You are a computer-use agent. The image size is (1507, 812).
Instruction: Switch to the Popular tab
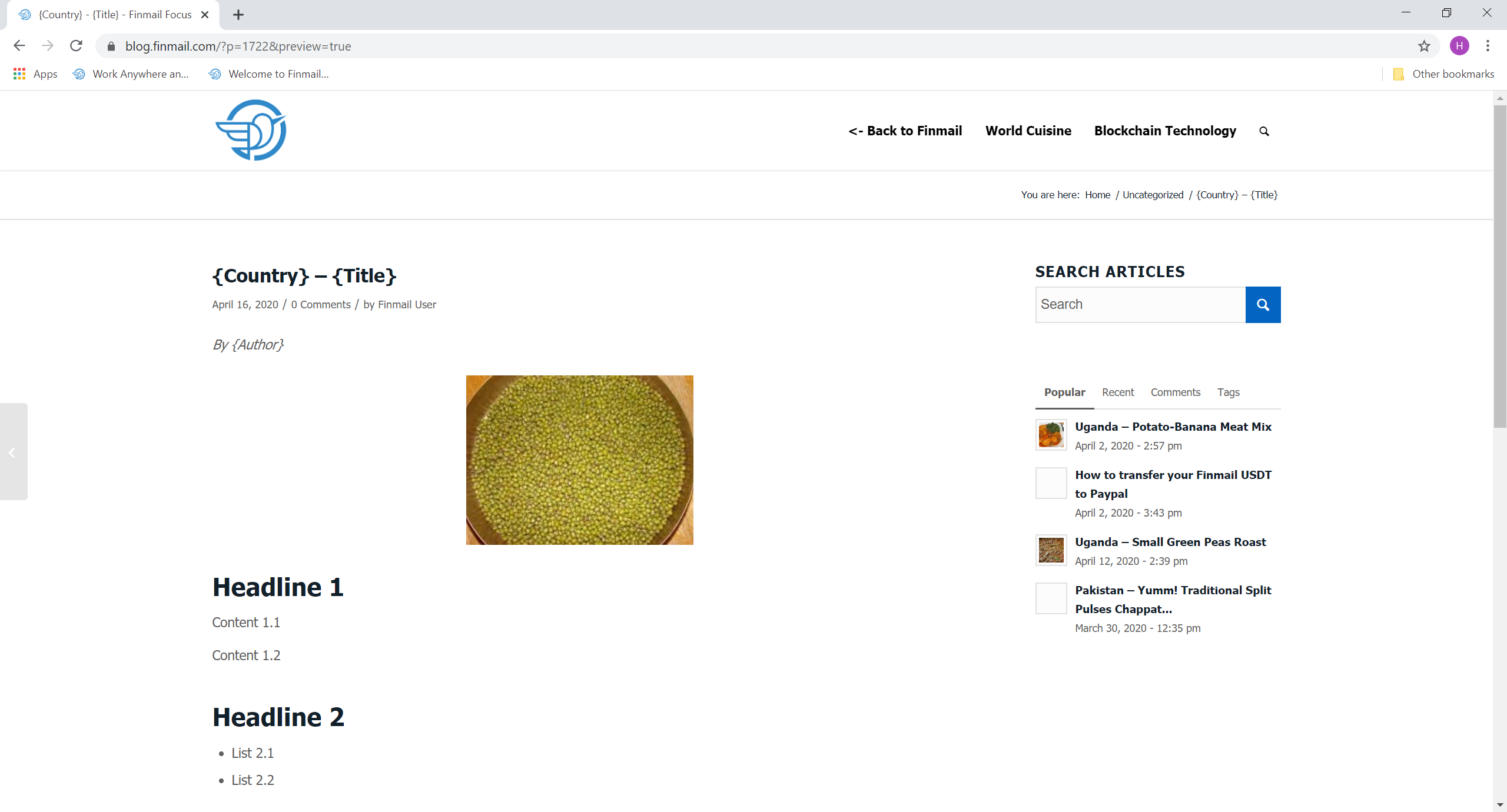point(1064,392)
